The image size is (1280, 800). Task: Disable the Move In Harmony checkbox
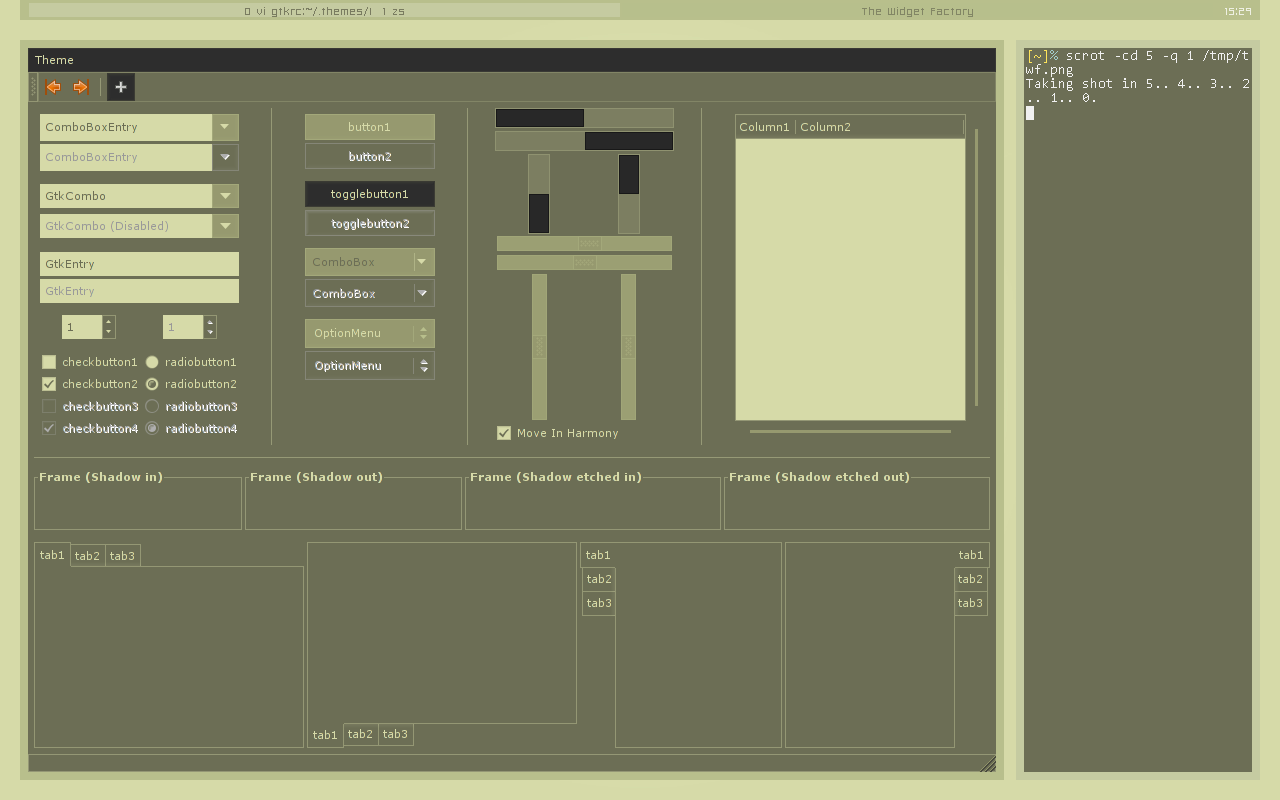coord(504,433)
